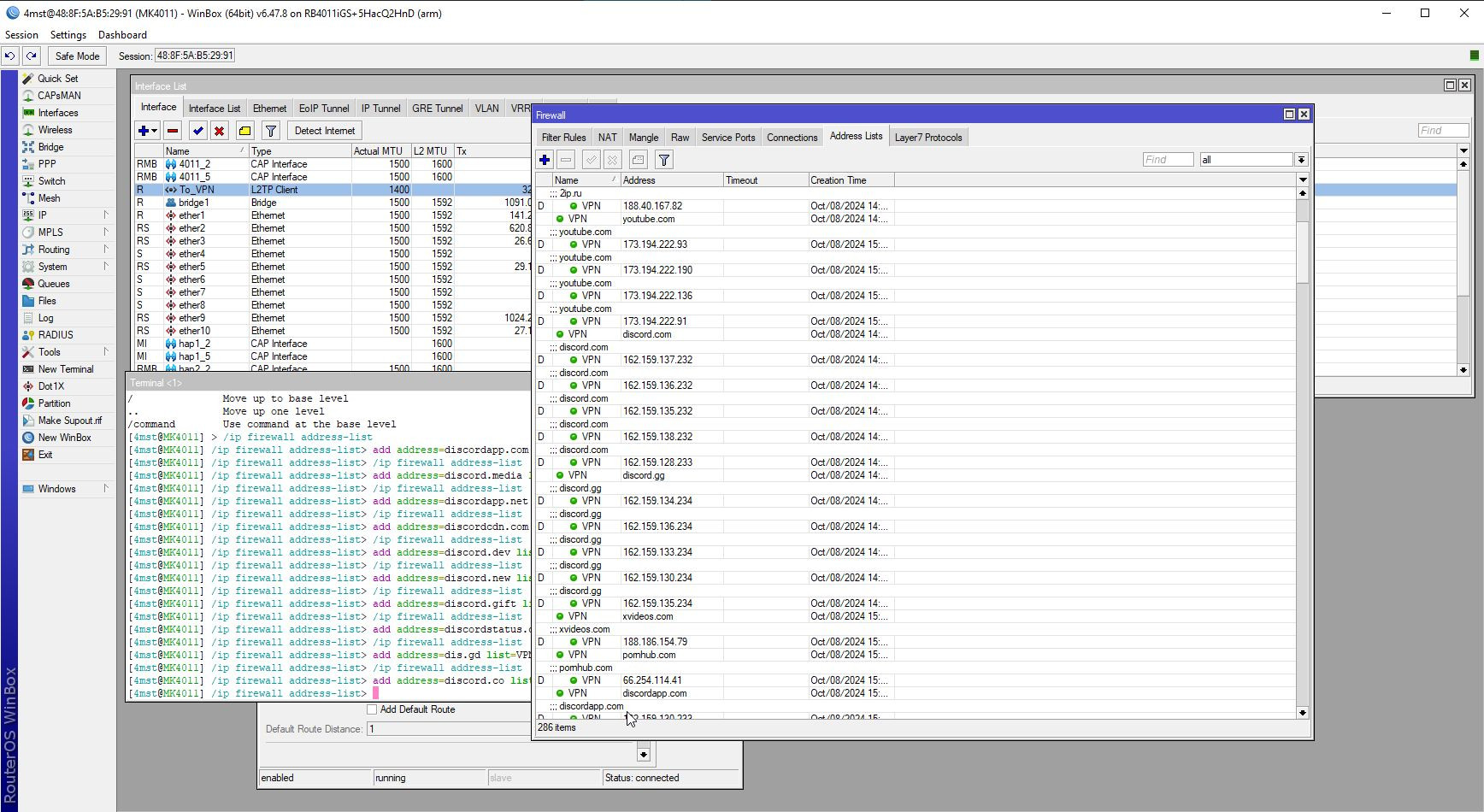Screen dimensions: 1484x812
Task: Open Quick Set from sidebar
Action: 57,79
